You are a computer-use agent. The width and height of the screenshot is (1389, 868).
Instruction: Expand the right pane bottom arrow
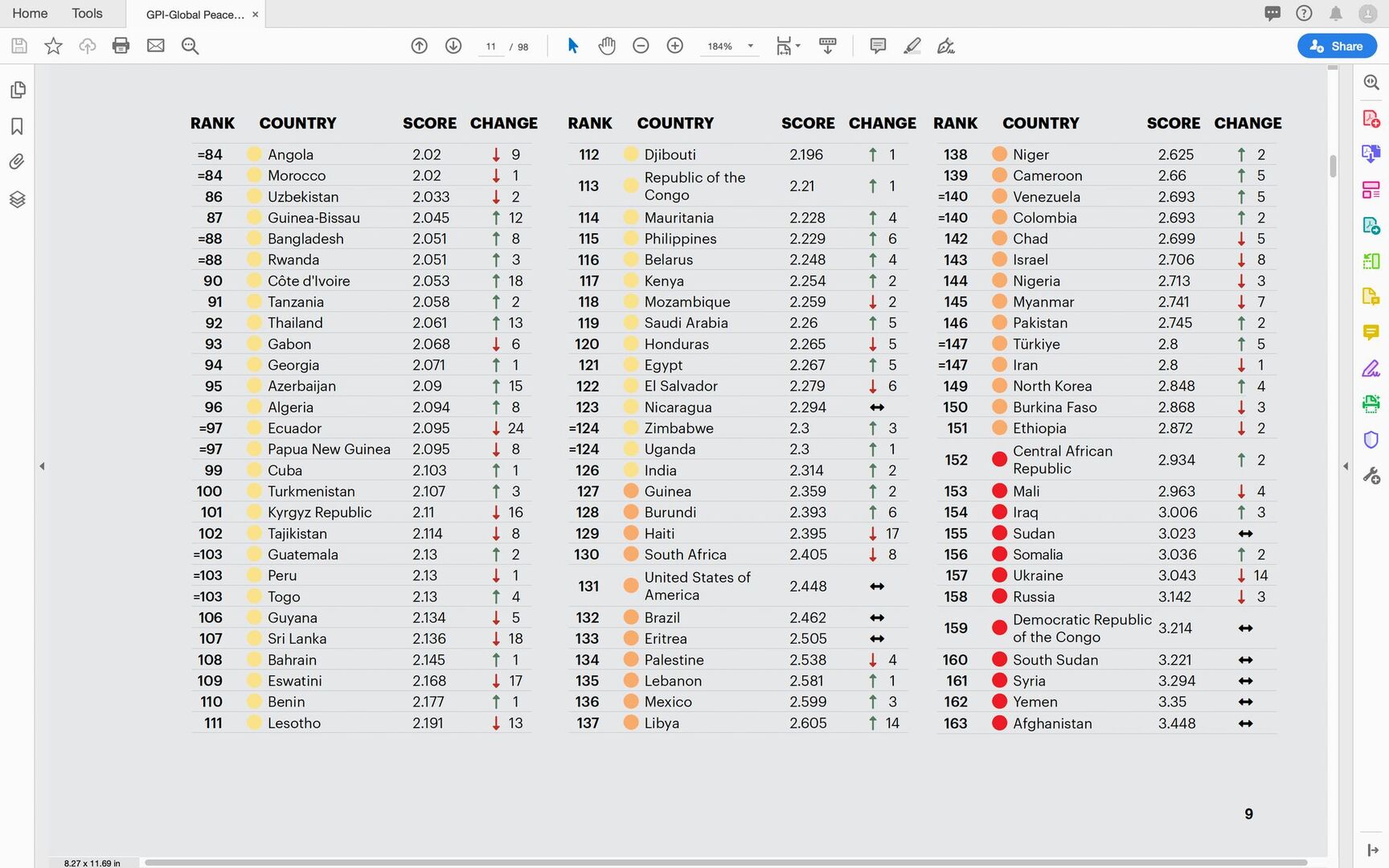click(1372, 850)
